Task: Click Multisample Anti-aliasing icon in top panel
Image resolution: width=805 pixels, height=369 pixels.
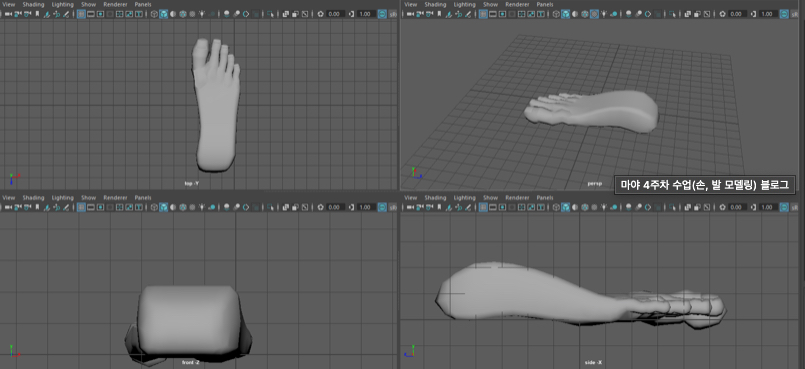Action: coord(246,14)
